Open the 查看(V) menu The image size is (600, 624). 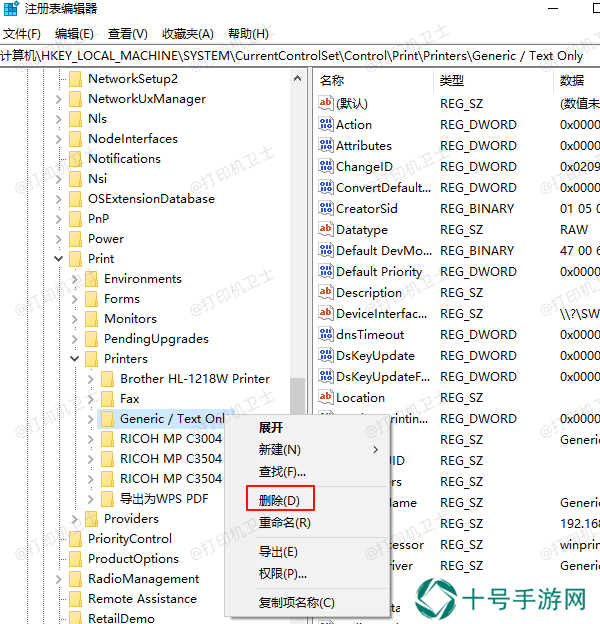pos(128,34)
